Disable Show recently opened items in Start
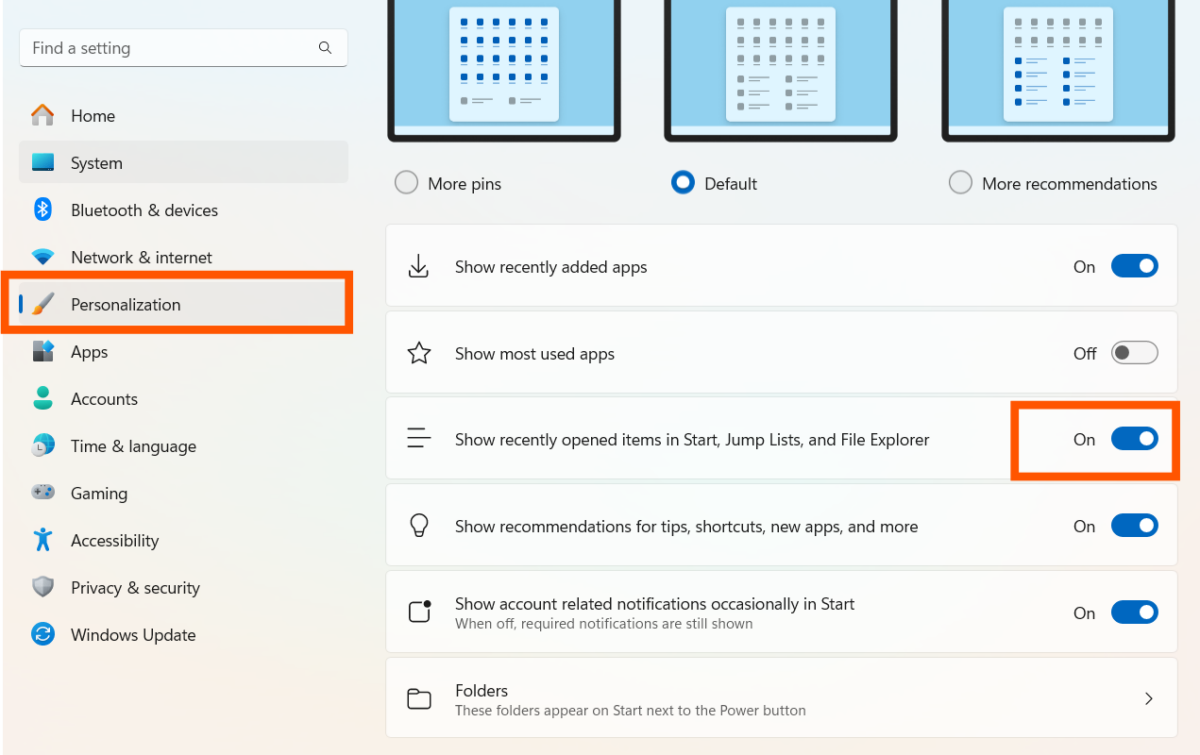This screenshot has height=755, width=1200. (1134, 439)
